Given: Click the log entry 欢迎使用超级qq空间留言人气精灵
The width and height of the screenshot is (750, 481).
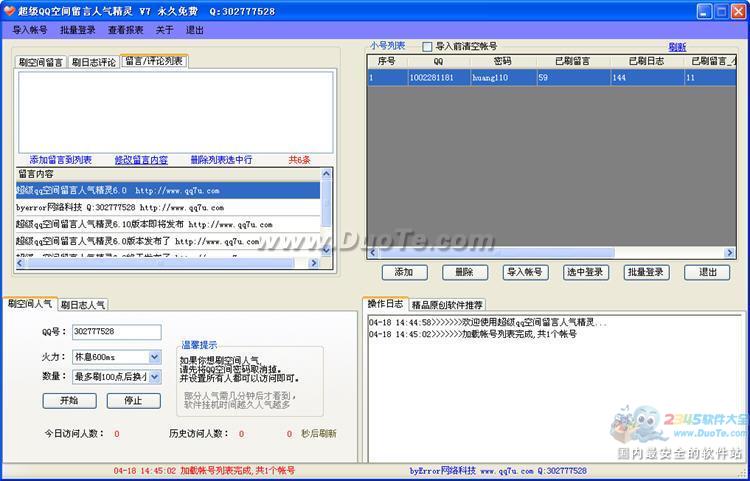Looking at the screenshot, I should coord(488,323).
